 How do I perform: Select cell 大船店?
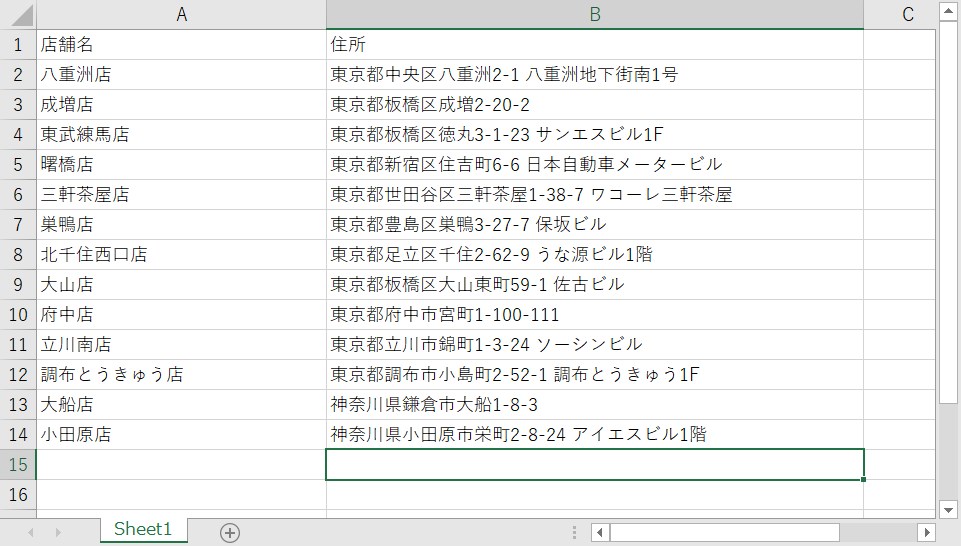(181, 405)
